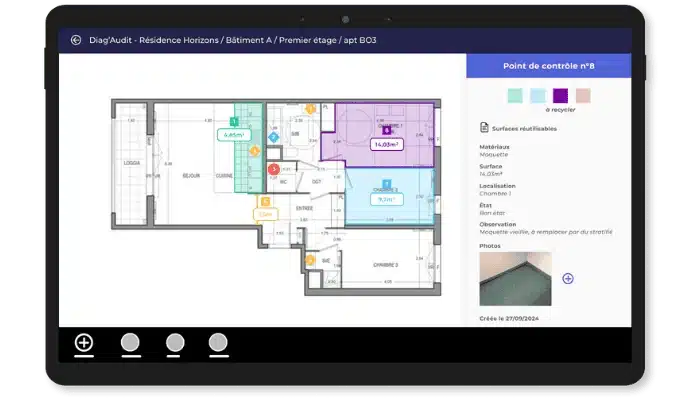
Task: Choose the purple 'à recycler' swatch
Action: coord(561,96)
